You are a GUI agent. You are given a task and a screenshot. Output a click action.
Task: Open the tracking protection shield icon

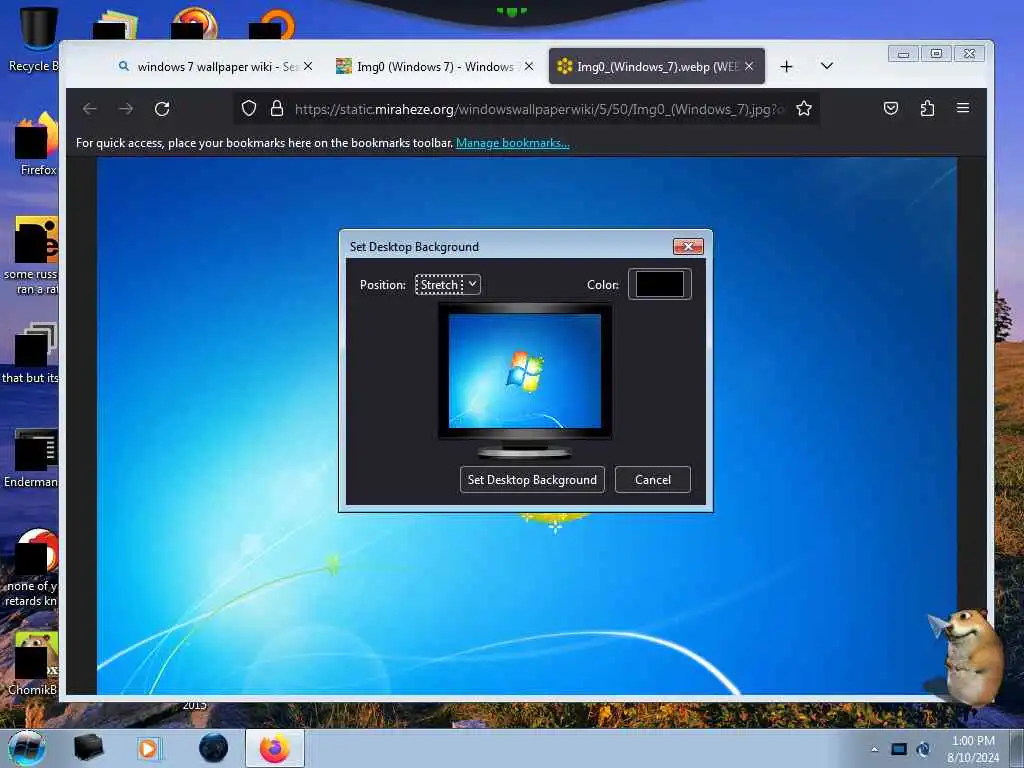click(249, 108)
